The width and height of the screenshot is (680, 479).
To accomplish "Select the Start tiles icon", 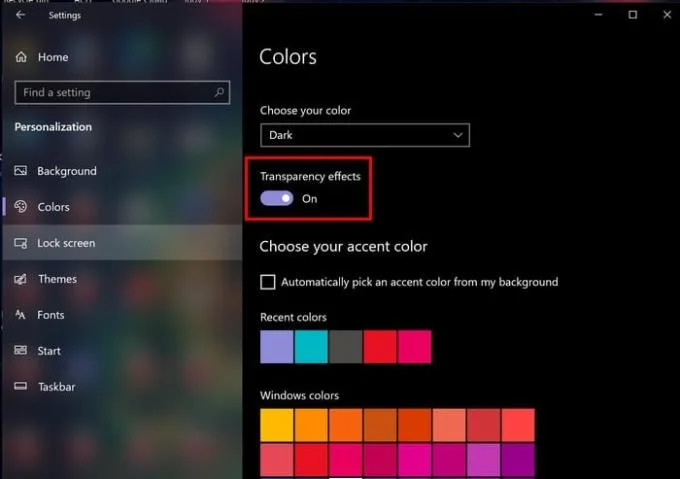I will click(20, 350).
